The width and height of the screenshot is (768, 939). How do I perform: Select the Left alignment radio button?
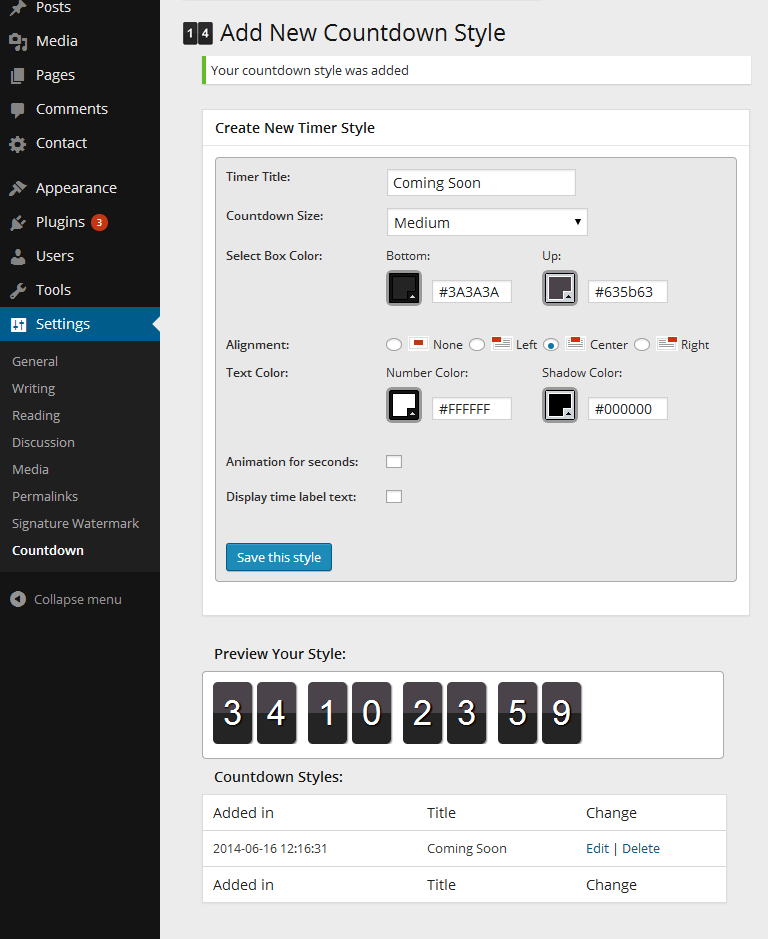click(x=477, y=345)
